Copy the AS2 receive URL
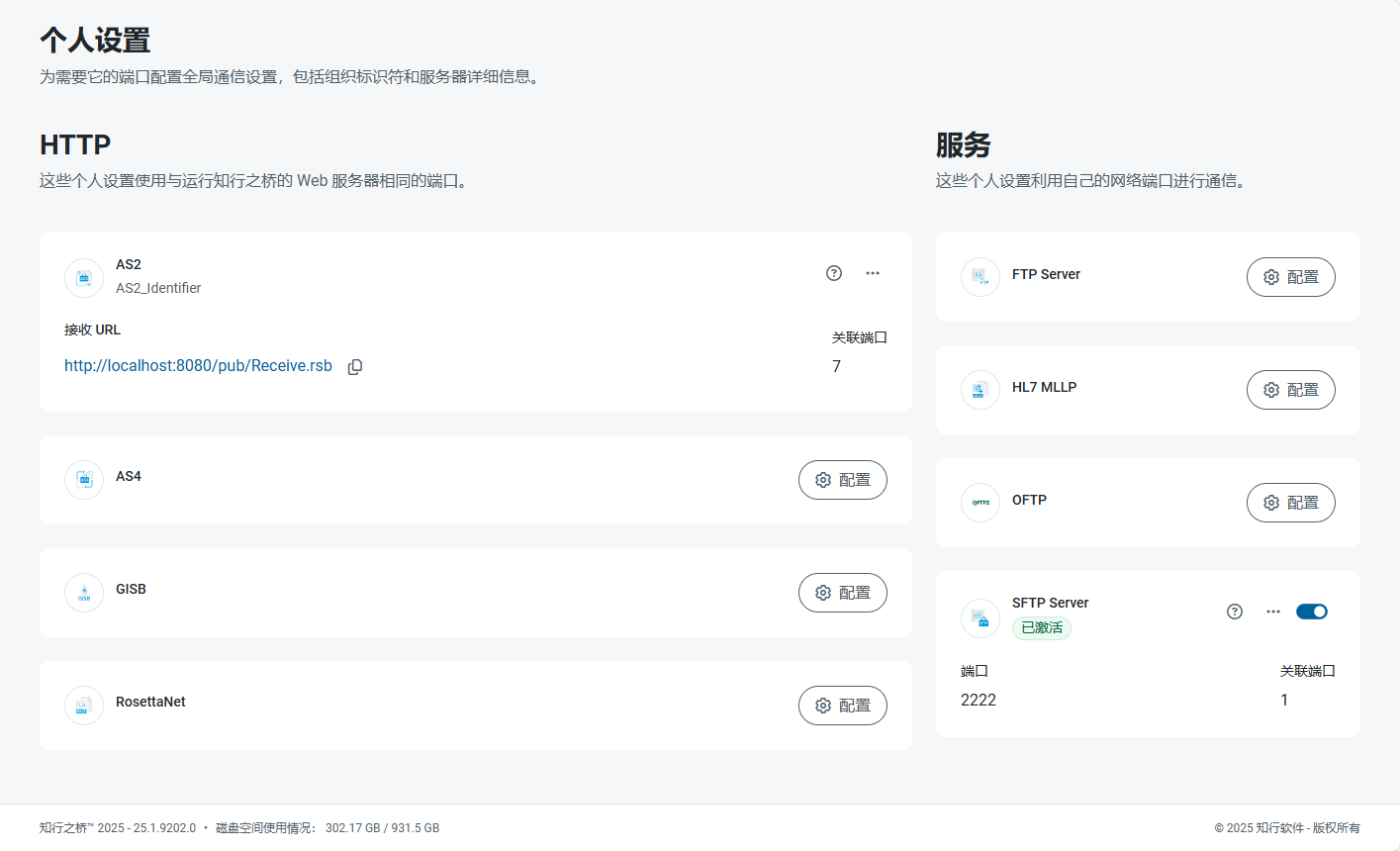This screenshot has height=851, width=1400. [355, 367]
